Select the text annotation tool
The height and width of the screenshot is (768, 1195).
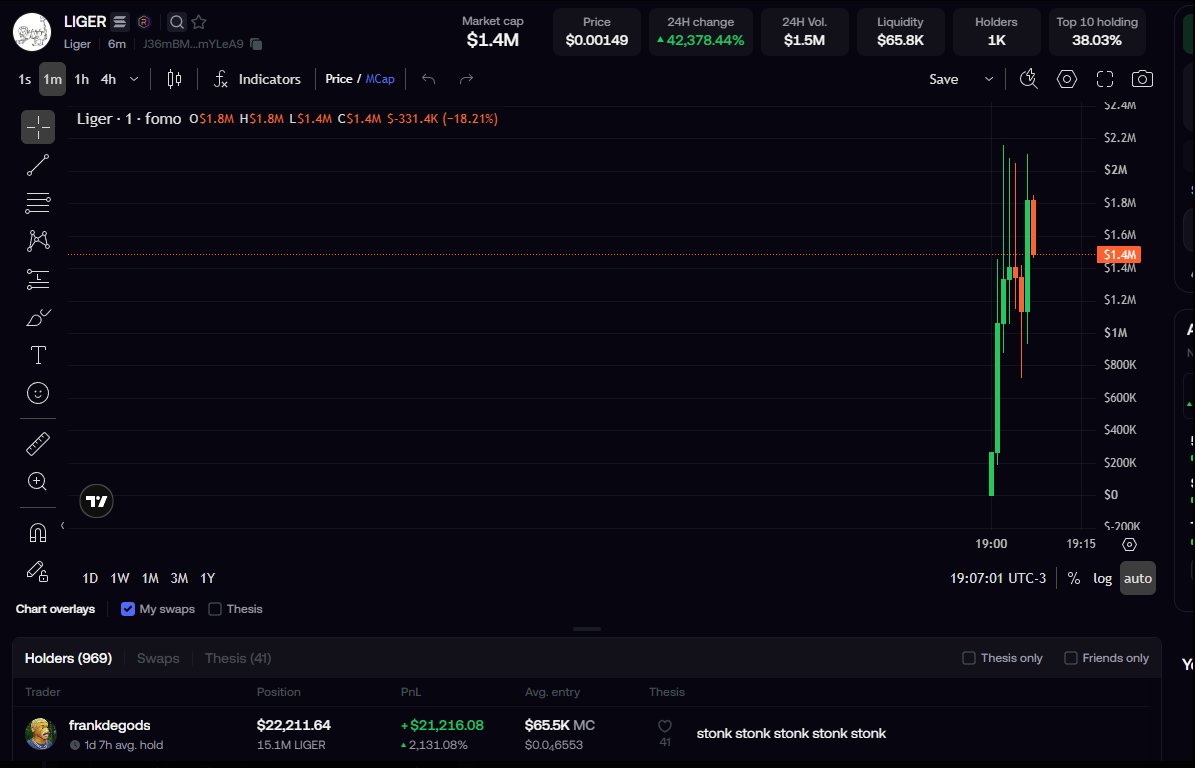37,355
